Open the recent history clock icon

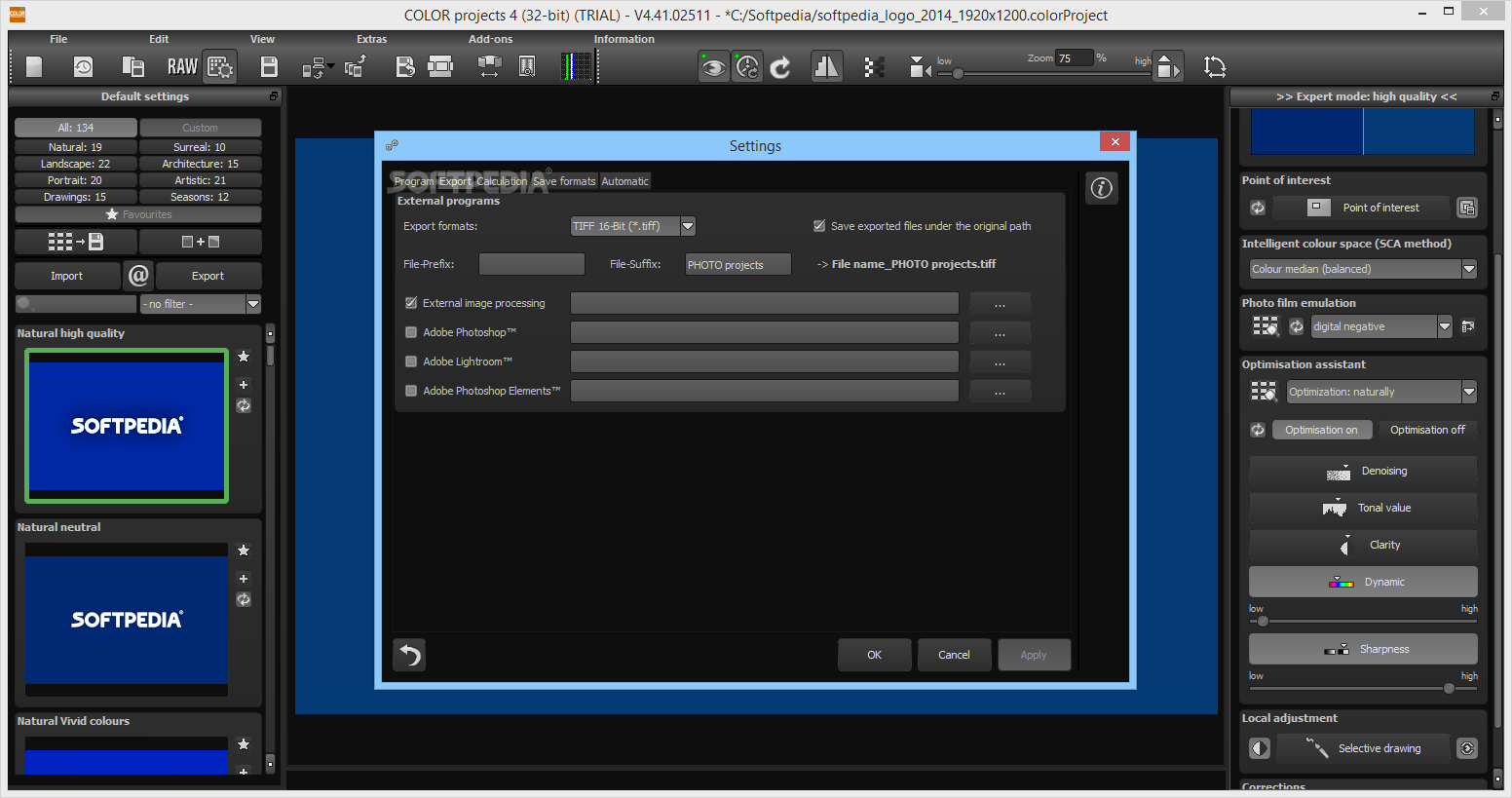tap(84, 66)
